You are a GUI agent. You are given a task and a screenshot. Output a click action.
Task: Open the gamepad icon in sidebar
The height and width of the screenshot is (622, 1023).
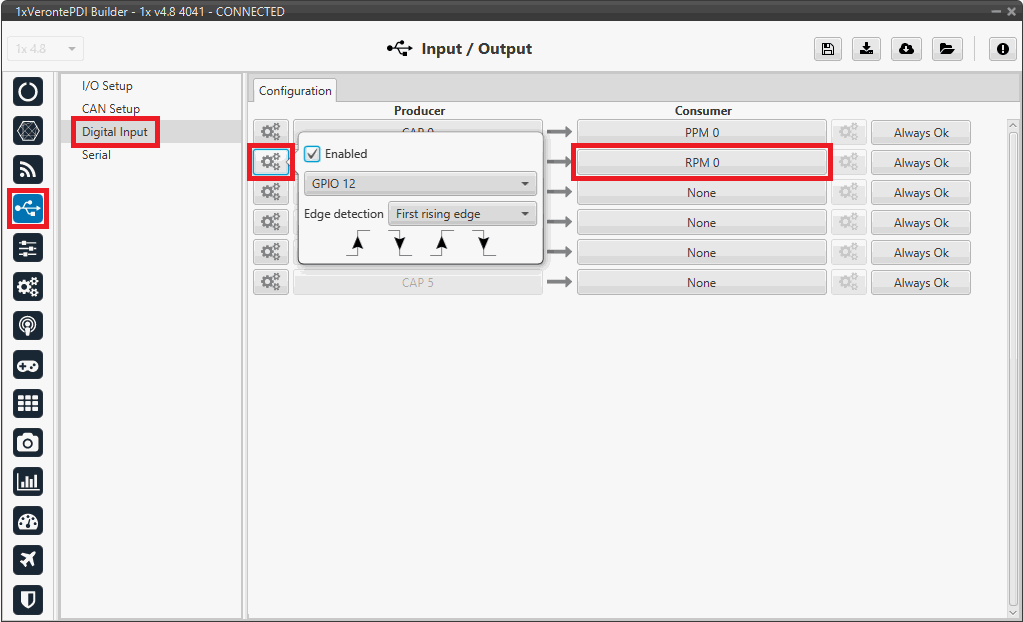[28, 364]
